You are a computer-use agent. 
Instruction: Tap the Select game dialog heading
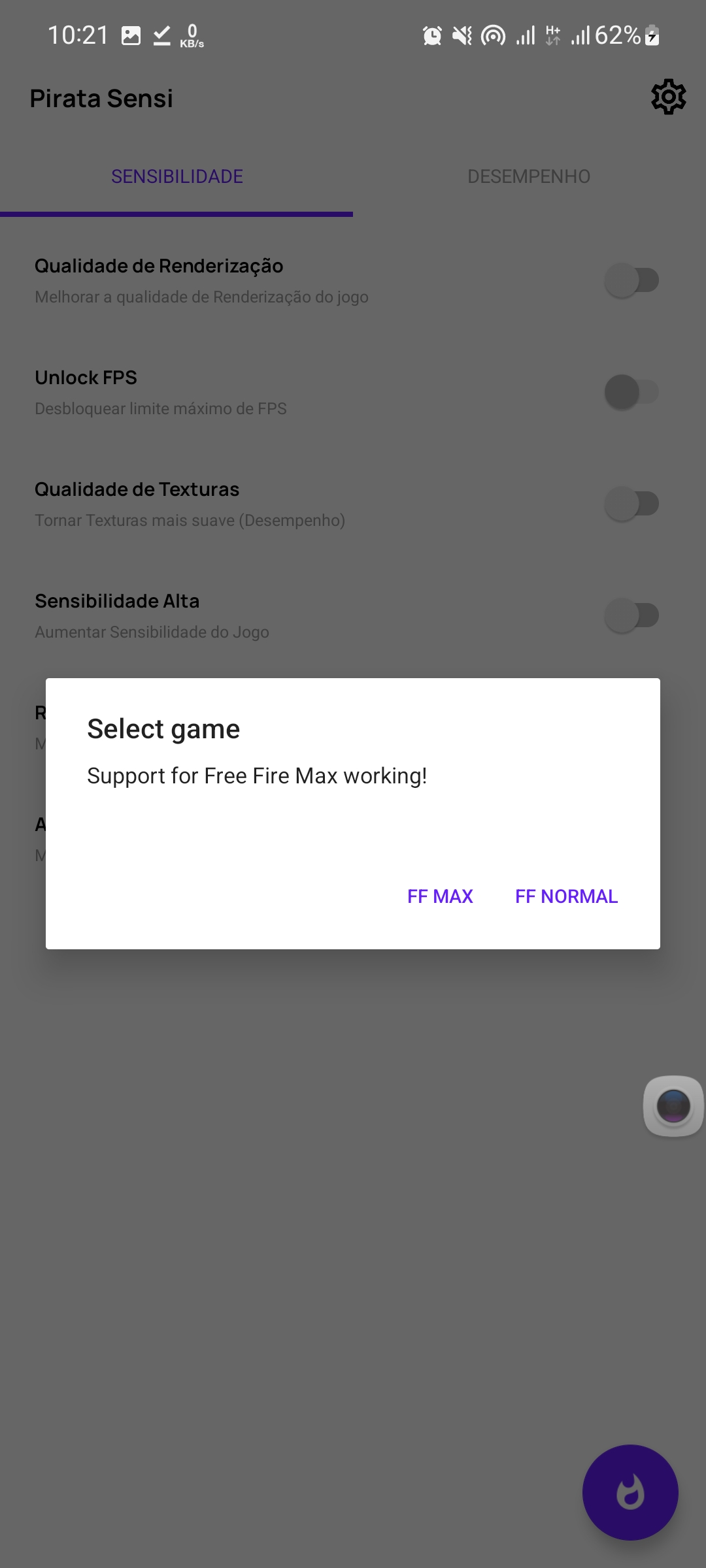tap(163, 729)
